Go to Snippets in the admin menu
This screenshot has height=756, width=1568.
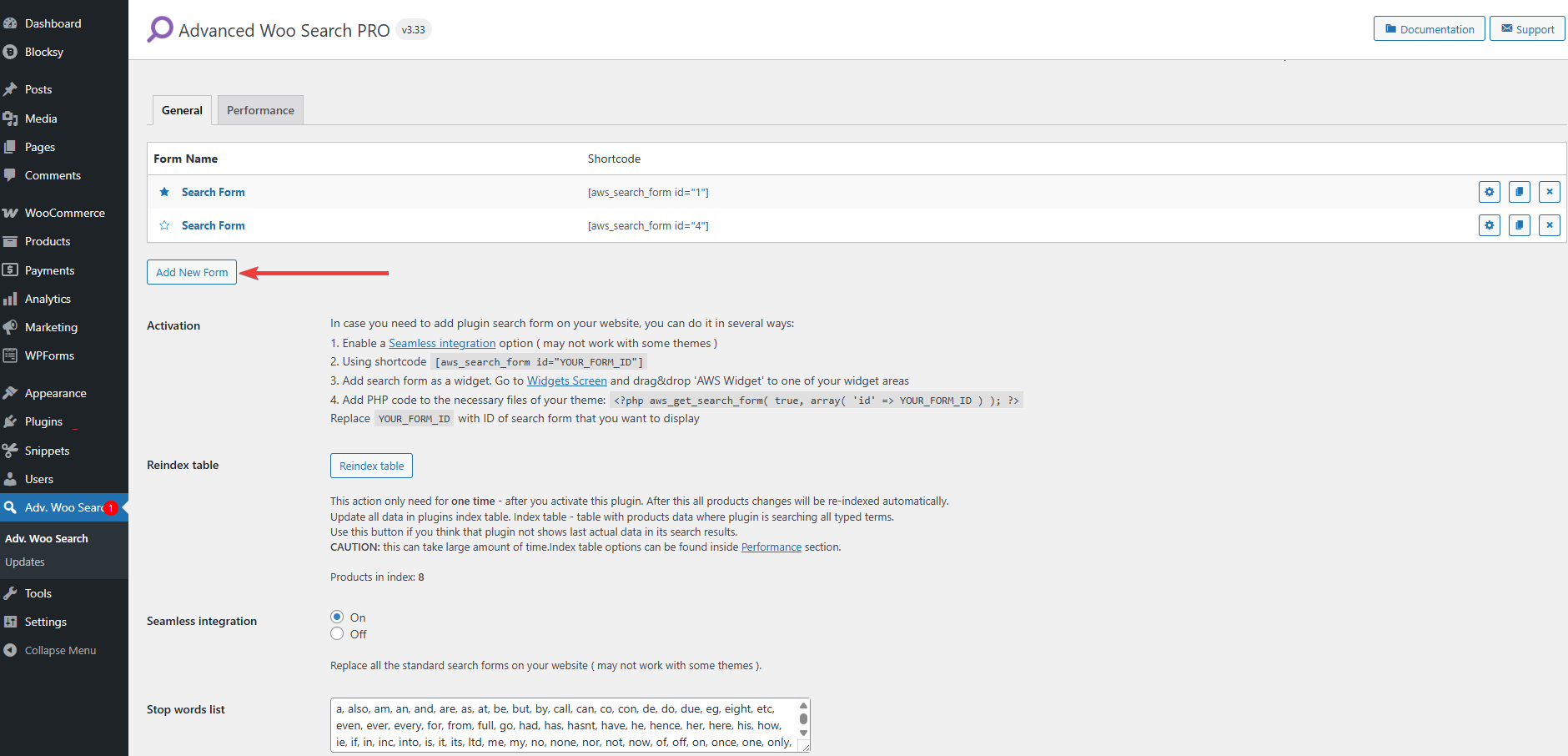click(x=47, y=451)
